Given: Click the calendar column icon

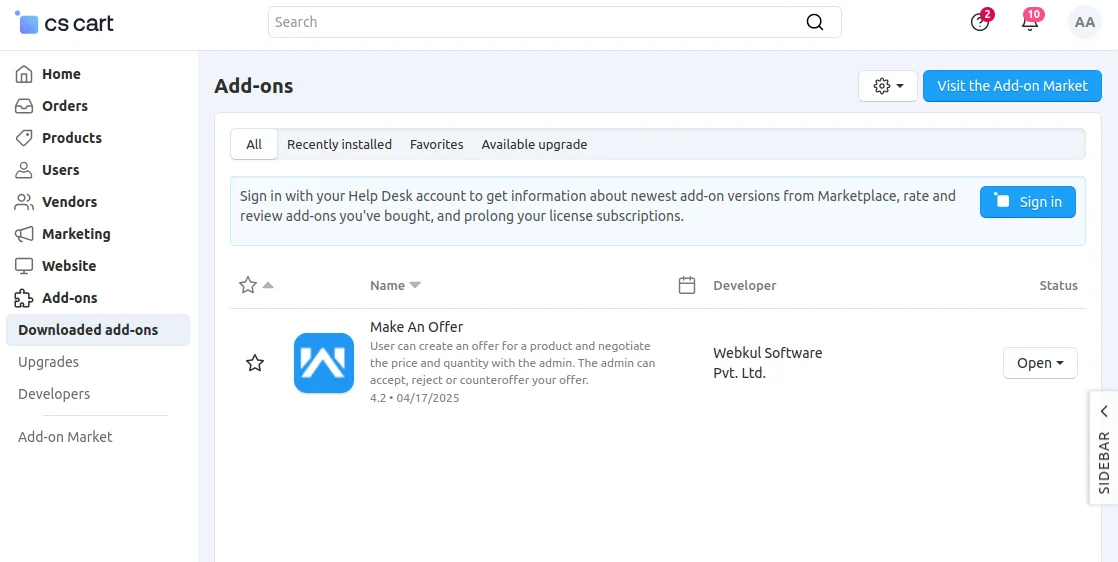Looking at the screenshot, I should click(x=687, y=285).
